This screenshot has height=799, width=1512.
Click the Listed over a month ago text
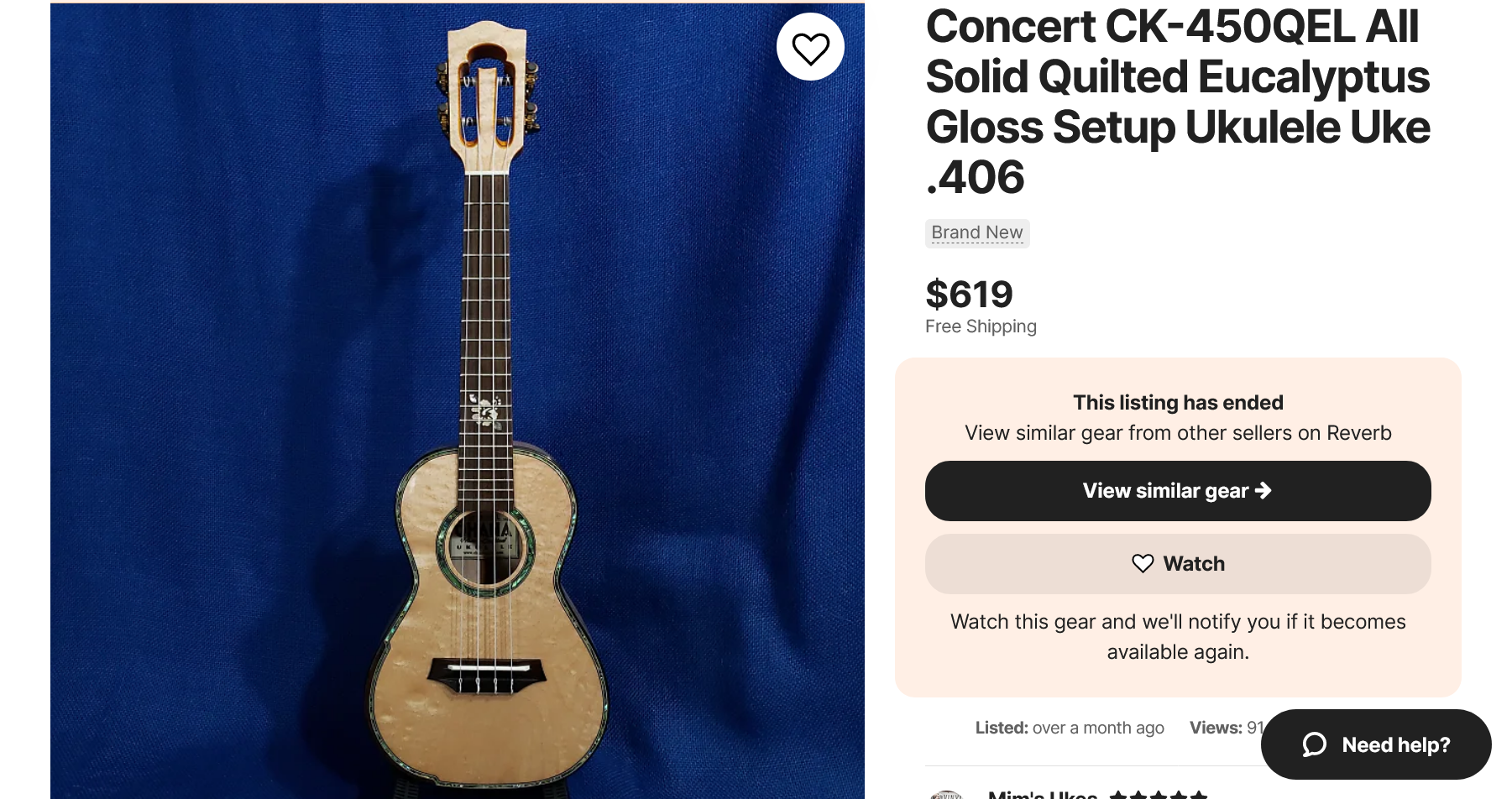point(1070,728)
